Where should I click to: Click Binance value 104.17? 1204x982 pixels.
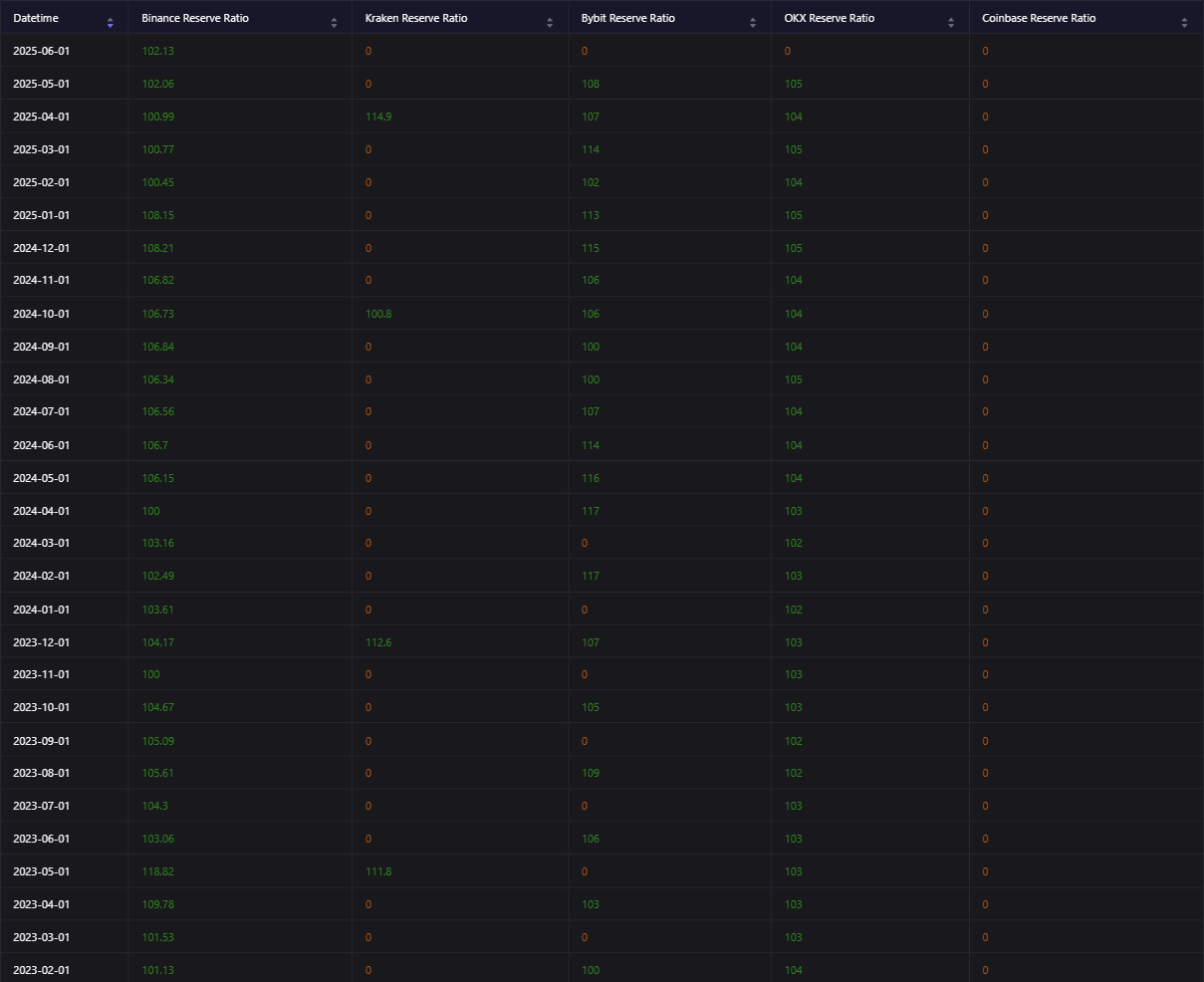point(157,642)
